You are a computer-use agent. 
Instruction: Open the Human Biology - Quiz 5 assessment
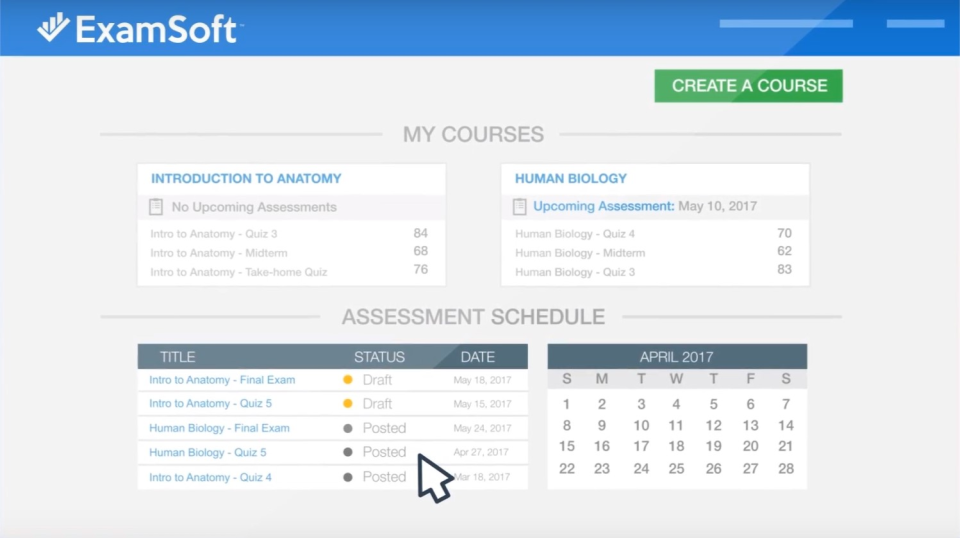pos(208,453)
